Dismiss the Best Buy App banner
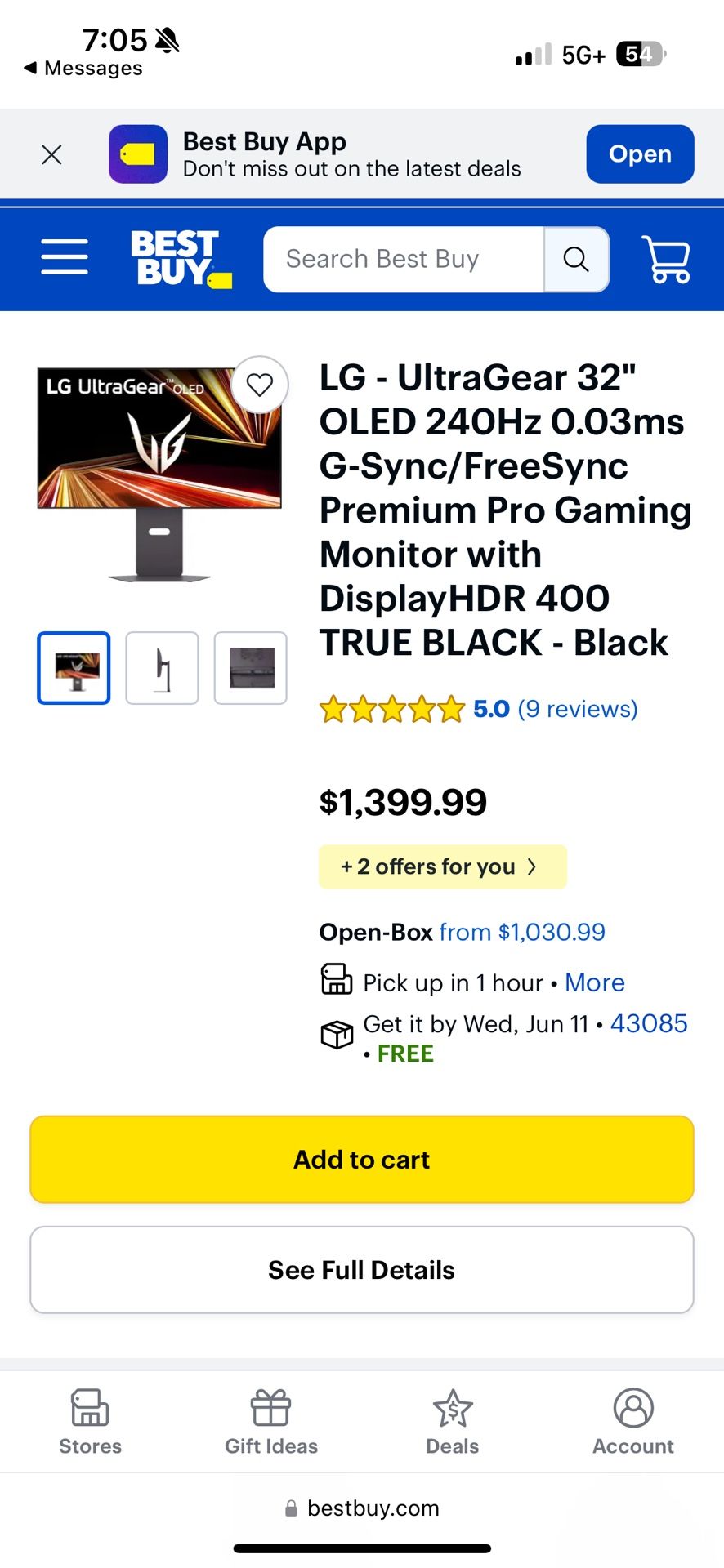This screenshot has width=724, height=1568. 51,154
